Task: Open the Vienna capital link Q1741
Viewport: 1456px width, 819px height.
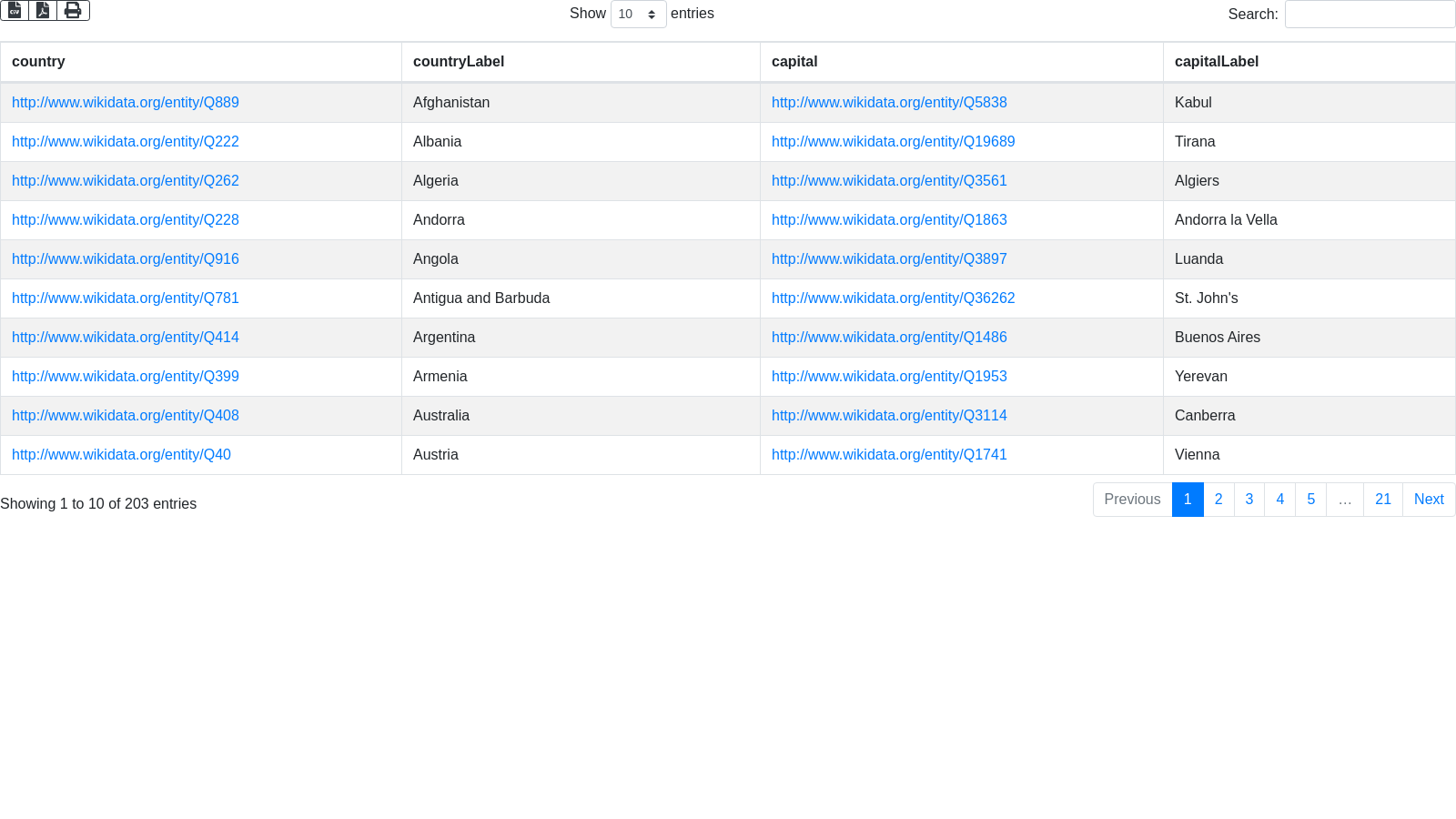Action: coord(889,455)
